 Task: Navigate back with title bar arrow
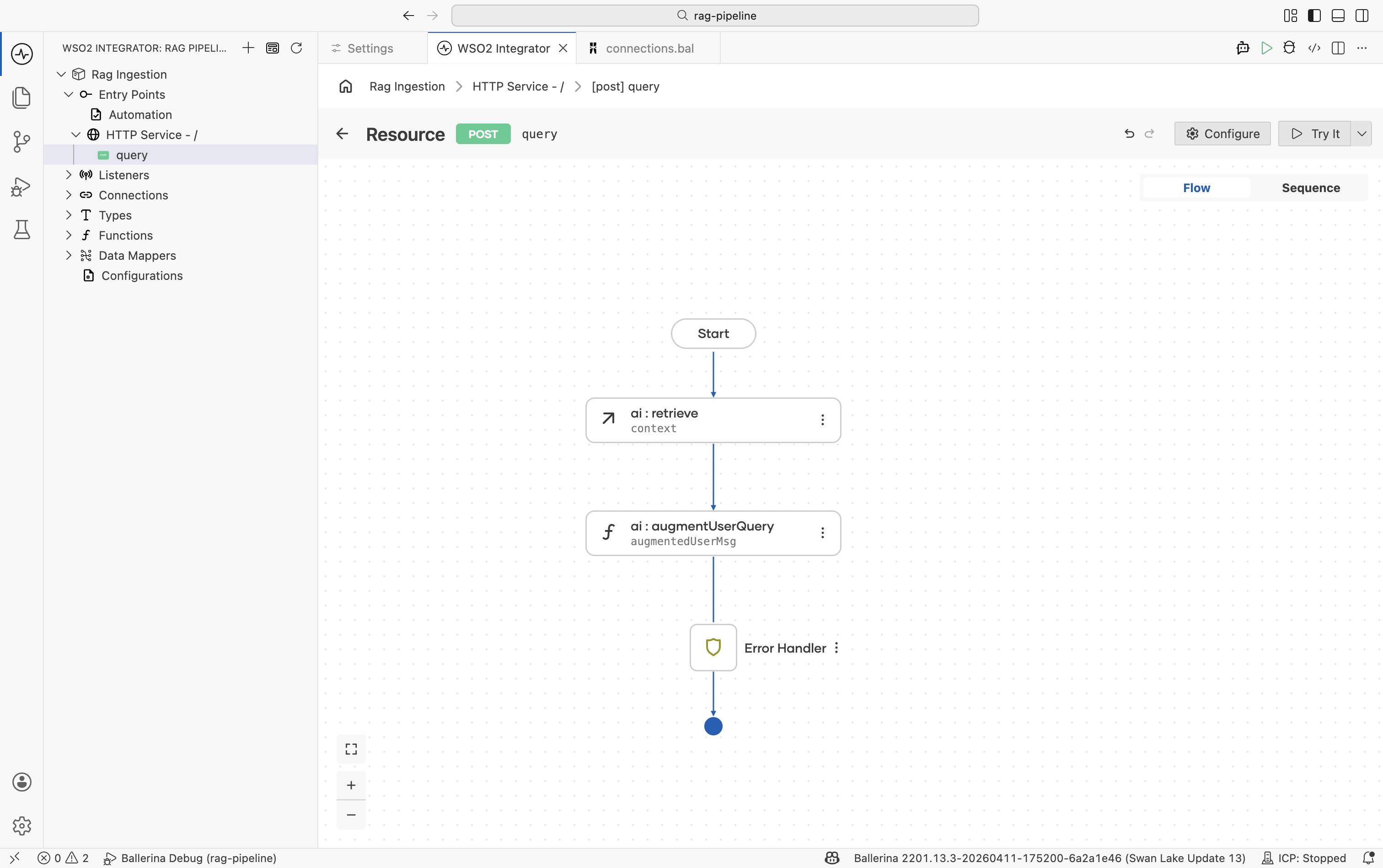point(408,16)
